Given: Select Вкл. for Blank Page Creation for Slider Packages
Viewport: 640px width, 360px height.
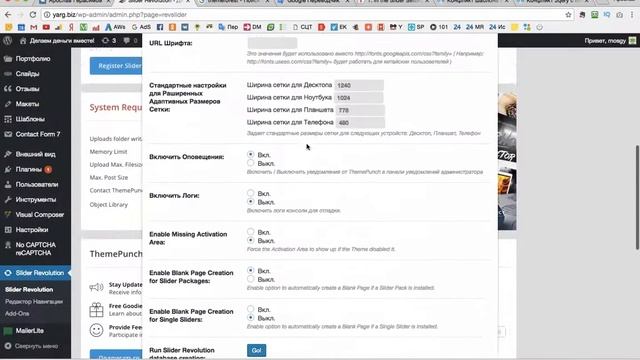Looking at the screenshot, I should pyautogui.click(x=250, y=270).
